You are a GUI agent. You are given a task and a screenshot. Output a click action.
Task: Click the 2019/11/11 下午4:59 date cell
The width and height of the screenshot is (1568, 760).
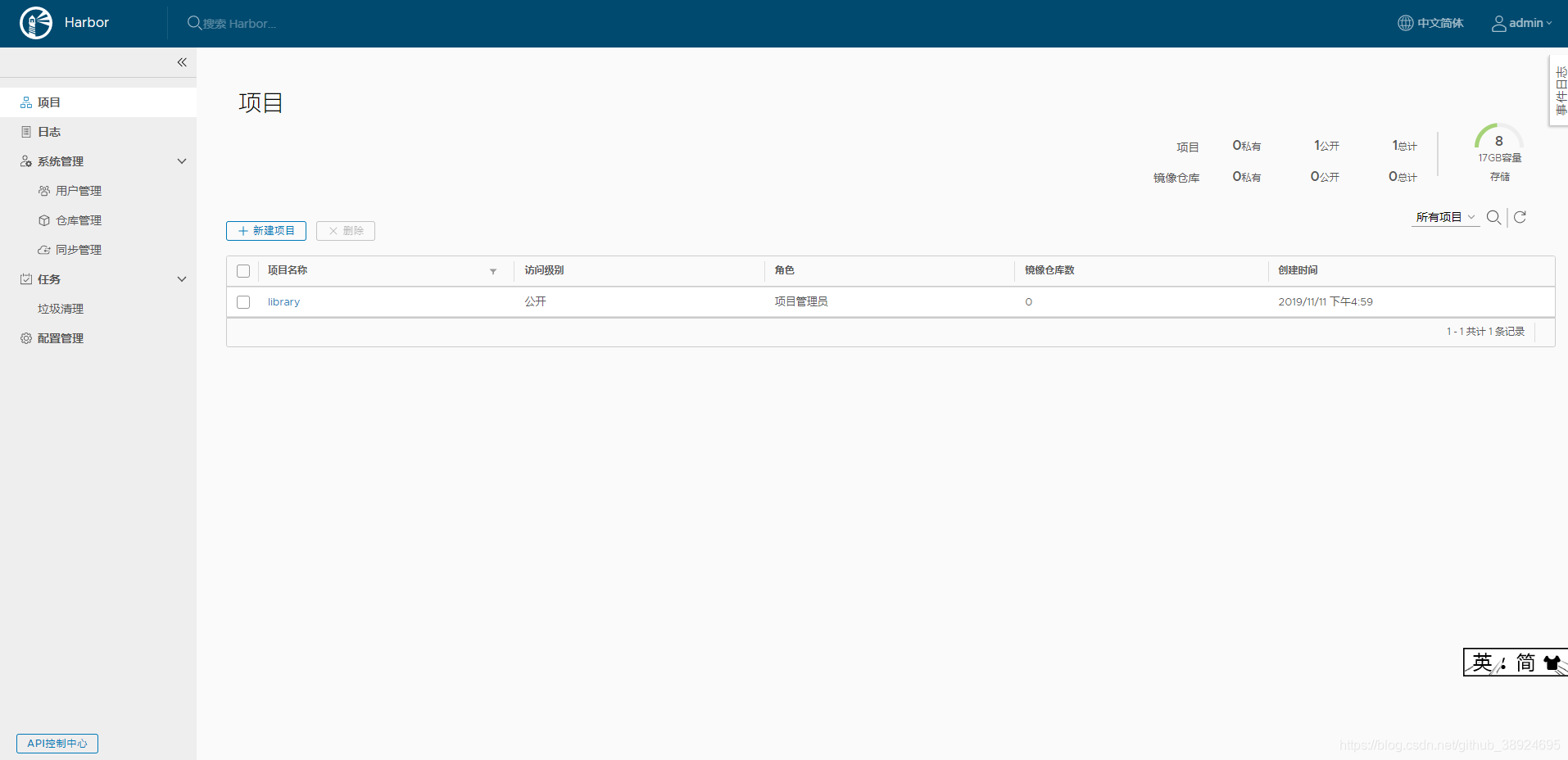(x=1326, y=302)
